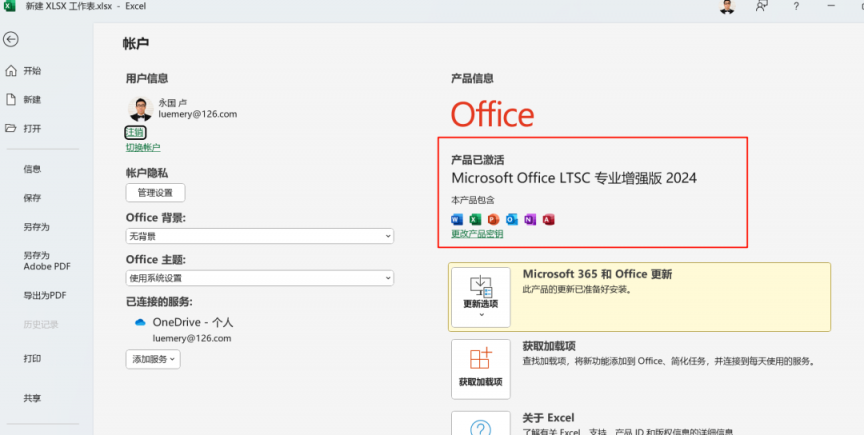This screenshot has width=864, height=435.
Task: Expand the Office 背景 dropdown
Action: [x=259, y=236]
